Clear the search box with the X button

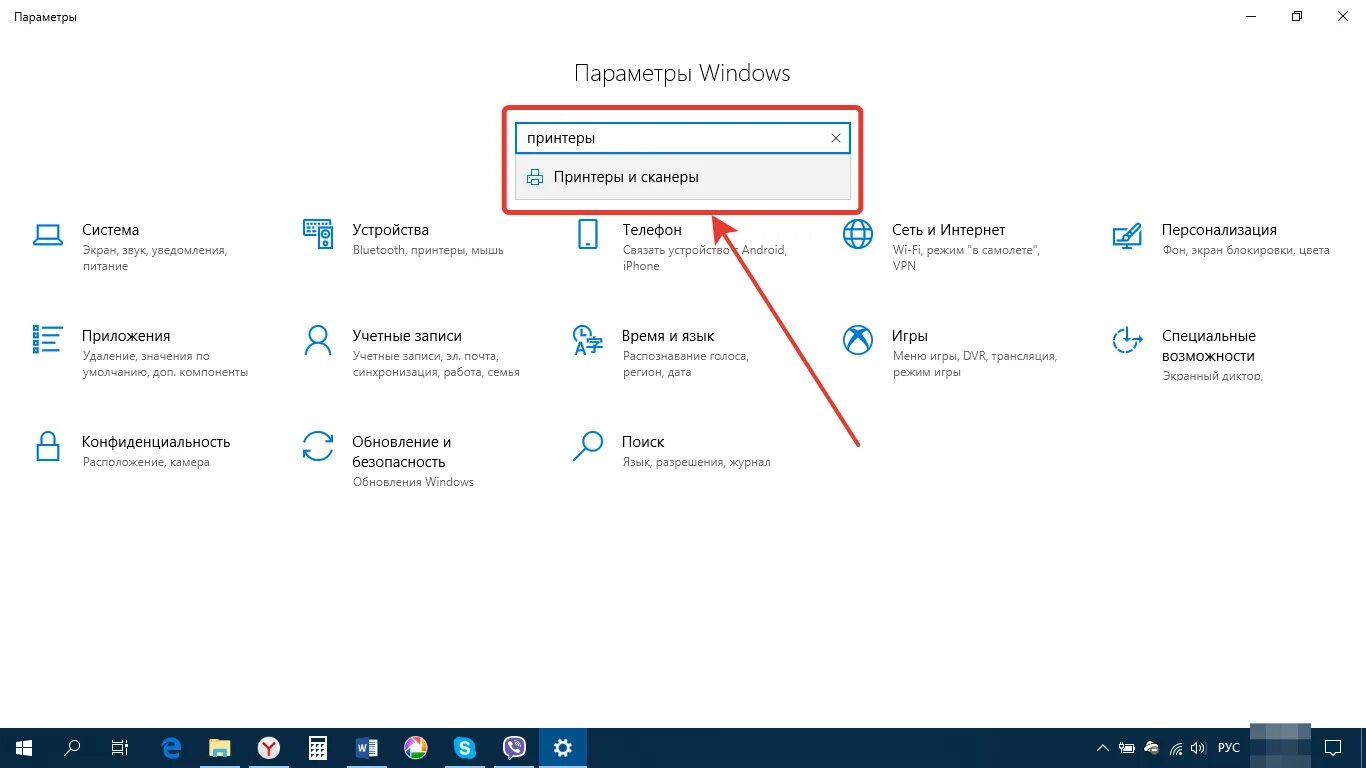pyautogui.click(x=836, y=138)
